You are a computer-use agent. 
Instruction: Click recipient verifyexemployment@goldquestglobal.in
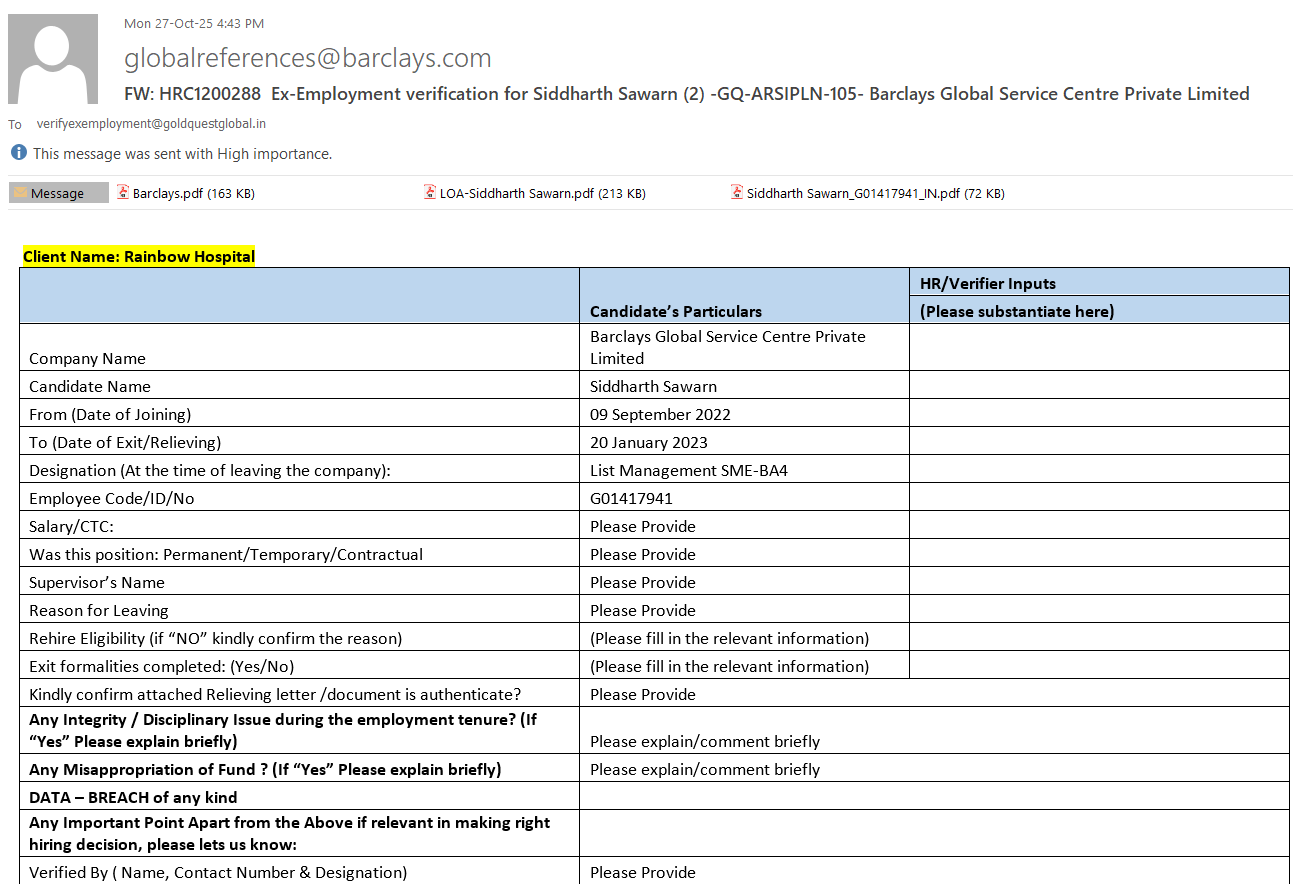pos(151,124)
